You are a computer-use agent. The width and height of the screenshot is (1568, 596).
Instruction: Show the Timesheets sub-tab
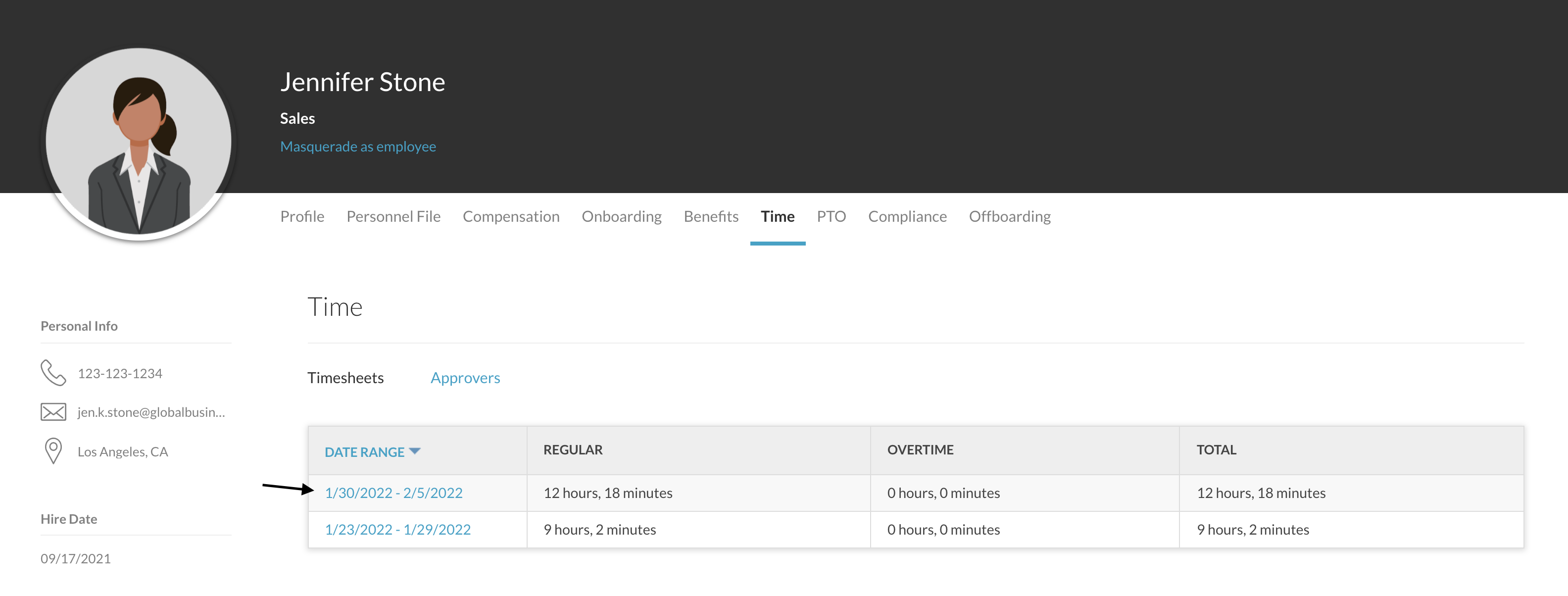click(345, 377)
